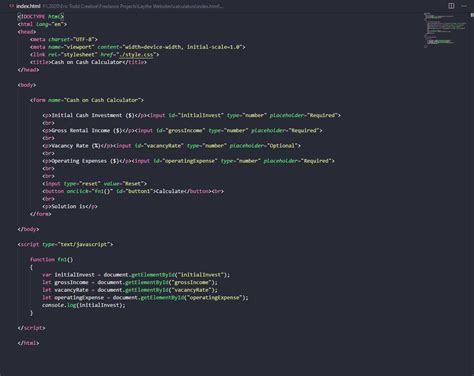474x376 pixels.
Task: Click the function fn1() declaration line
Action: click(x=51, y=260)
